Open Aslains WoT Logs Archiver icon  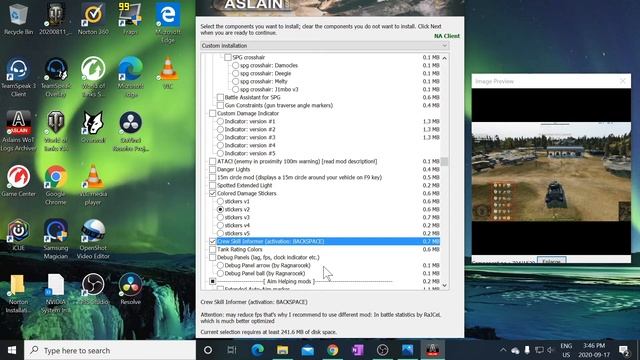(x=18, y=131)
